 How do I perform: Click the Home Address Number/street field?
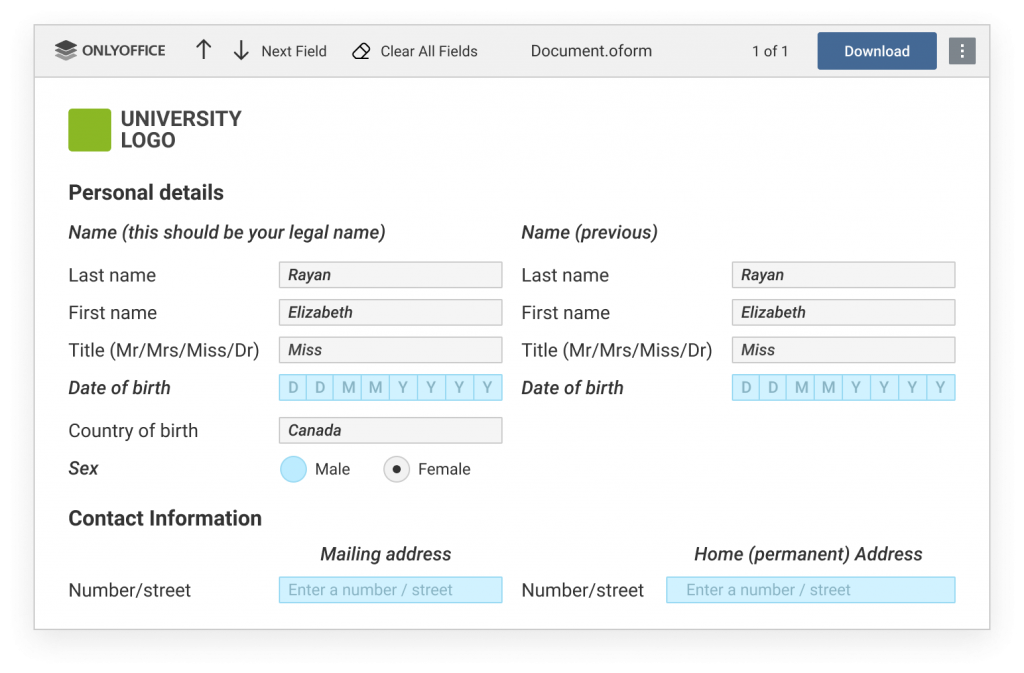click(810, 589)
